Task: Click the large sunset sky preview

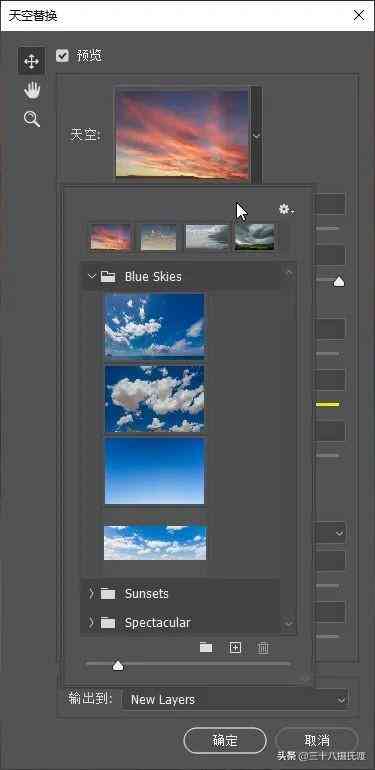Action: pos(182,133)
